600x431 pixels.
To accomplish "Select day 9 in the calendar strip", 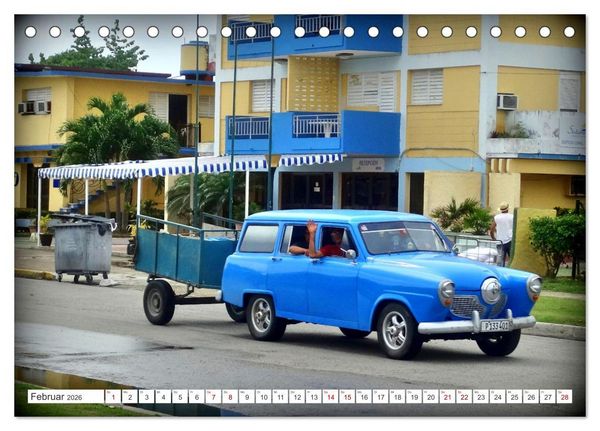I will (247, 397).
